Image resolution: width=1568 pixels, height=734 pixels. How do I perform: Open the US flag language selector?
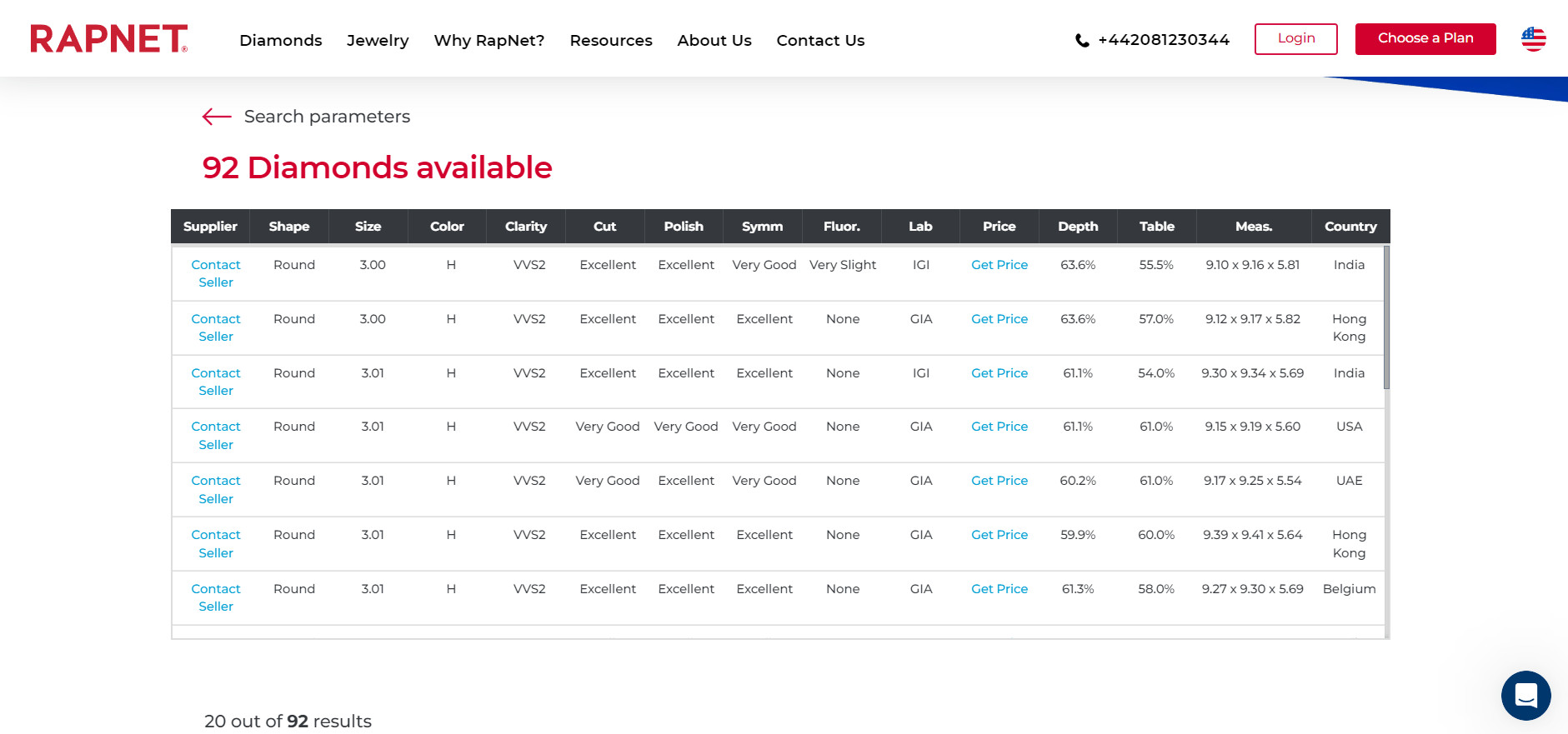click(x=1533, y=39)
